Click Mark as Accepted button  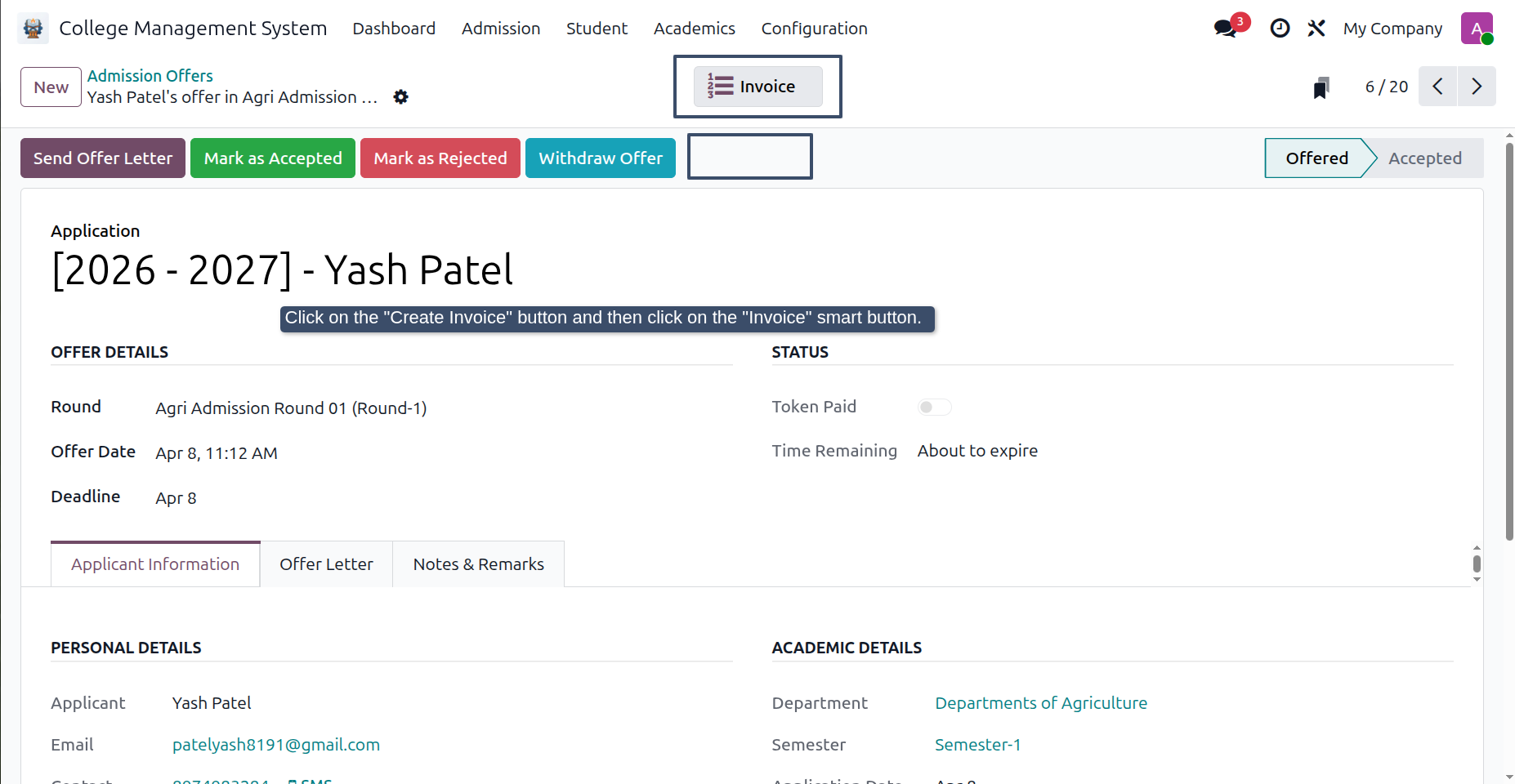(273, 158)
